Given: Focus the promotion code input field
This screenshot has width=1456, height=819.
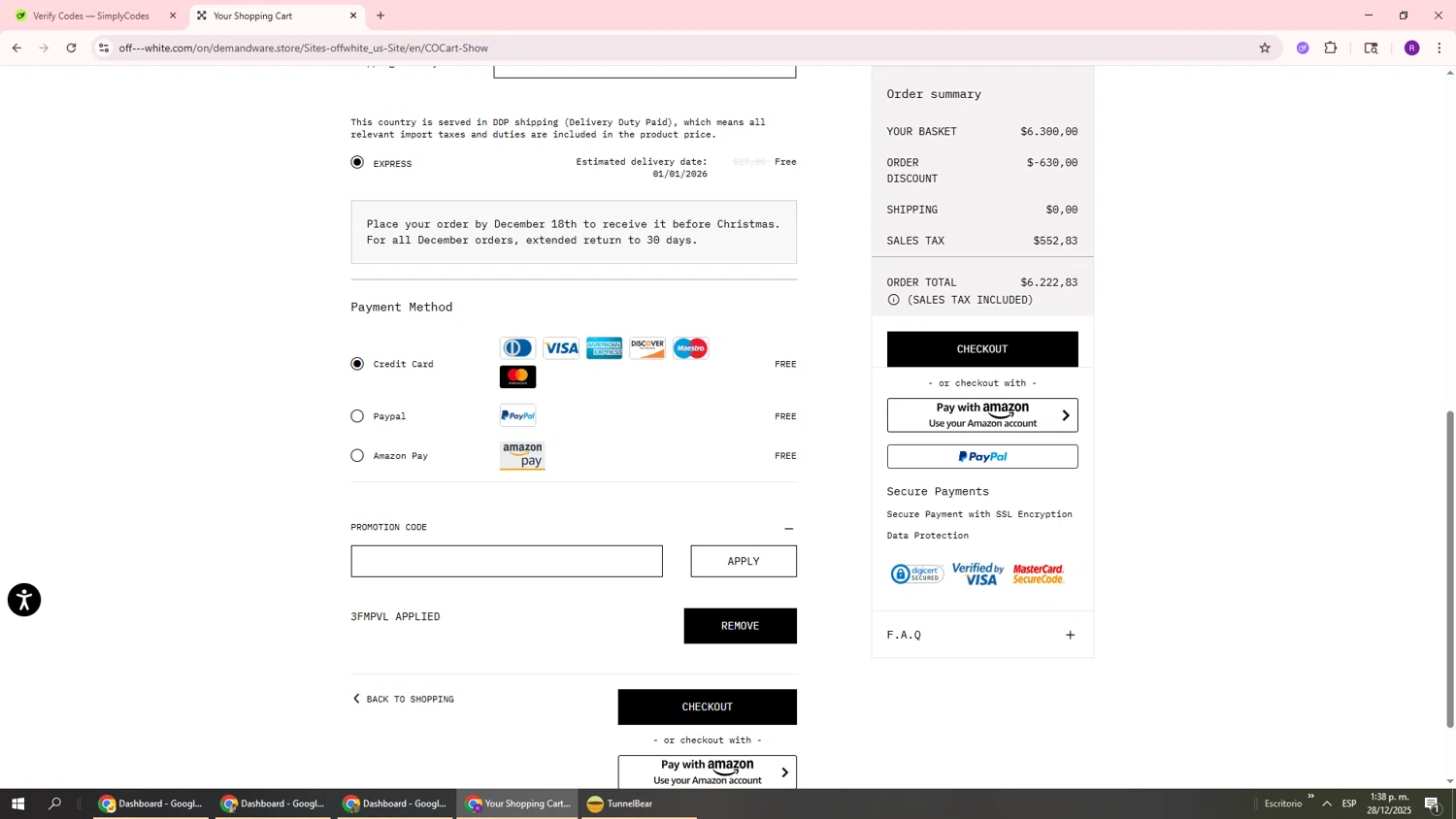Looking at the screenshot, I should click(507, 561).
